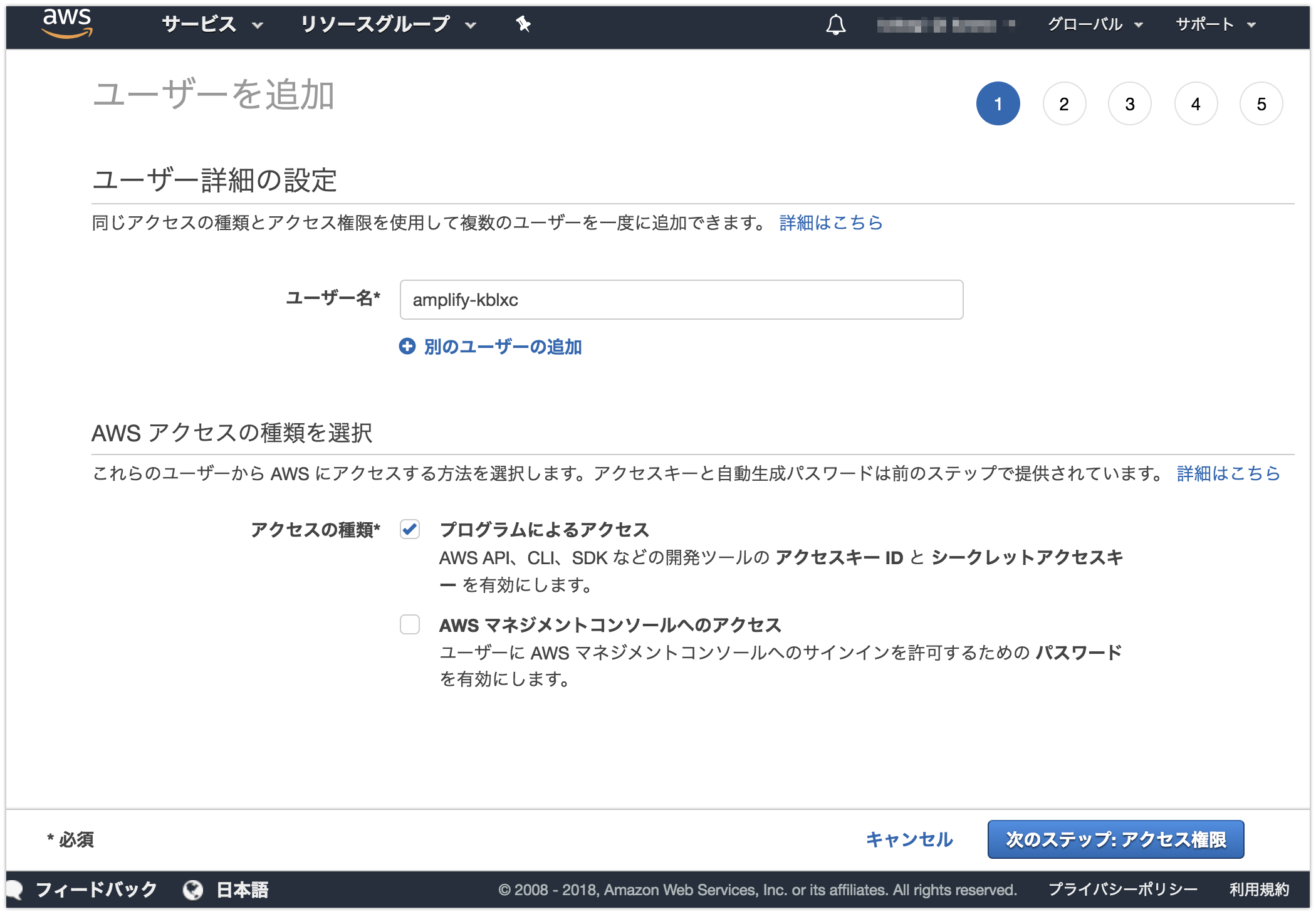1316x914 pixels.
Task: Click the AWS logo in navigation bar
Action: click(x=67, y=24)
